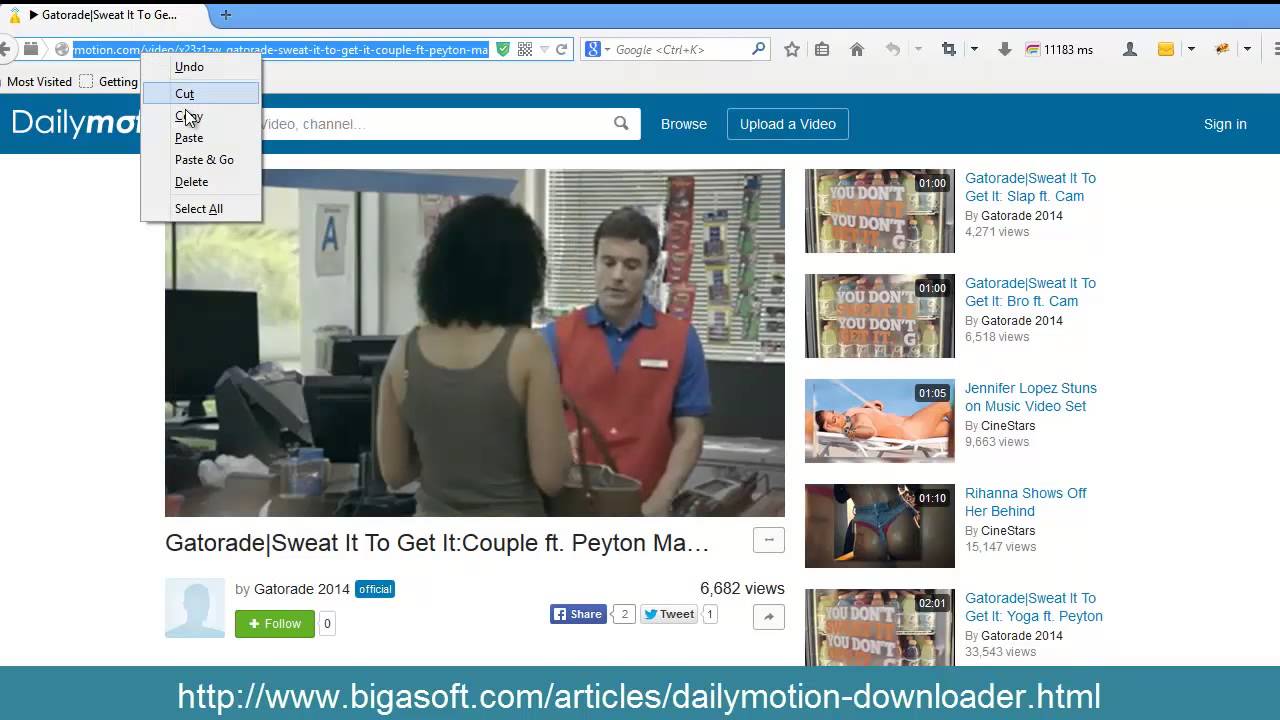Viewport: 1280px width, 720px height.
Task: Open the Gatorade Bro ft. Cam title link
Action: pyautogui.click(x=1030, y=292)
